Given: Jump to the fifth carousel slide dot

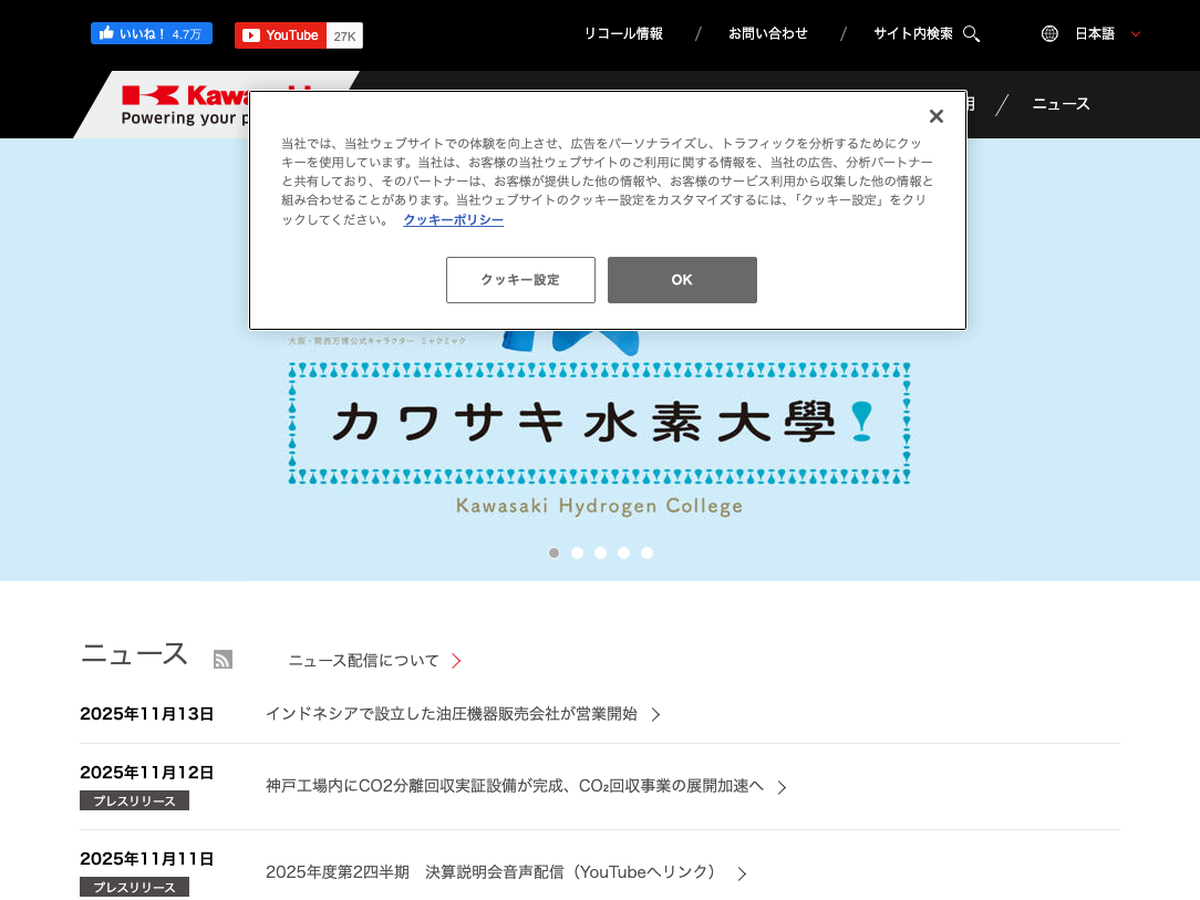Looking at the screenshot, I should [647, 553].
